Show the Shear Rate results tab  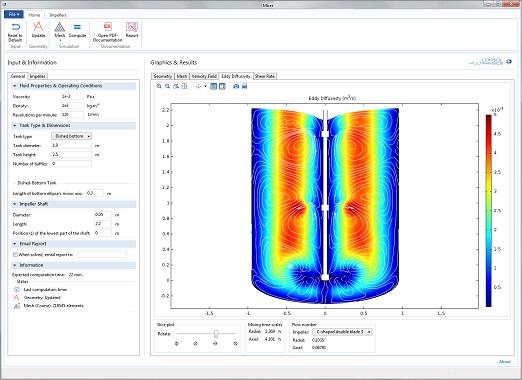point(265,76)
